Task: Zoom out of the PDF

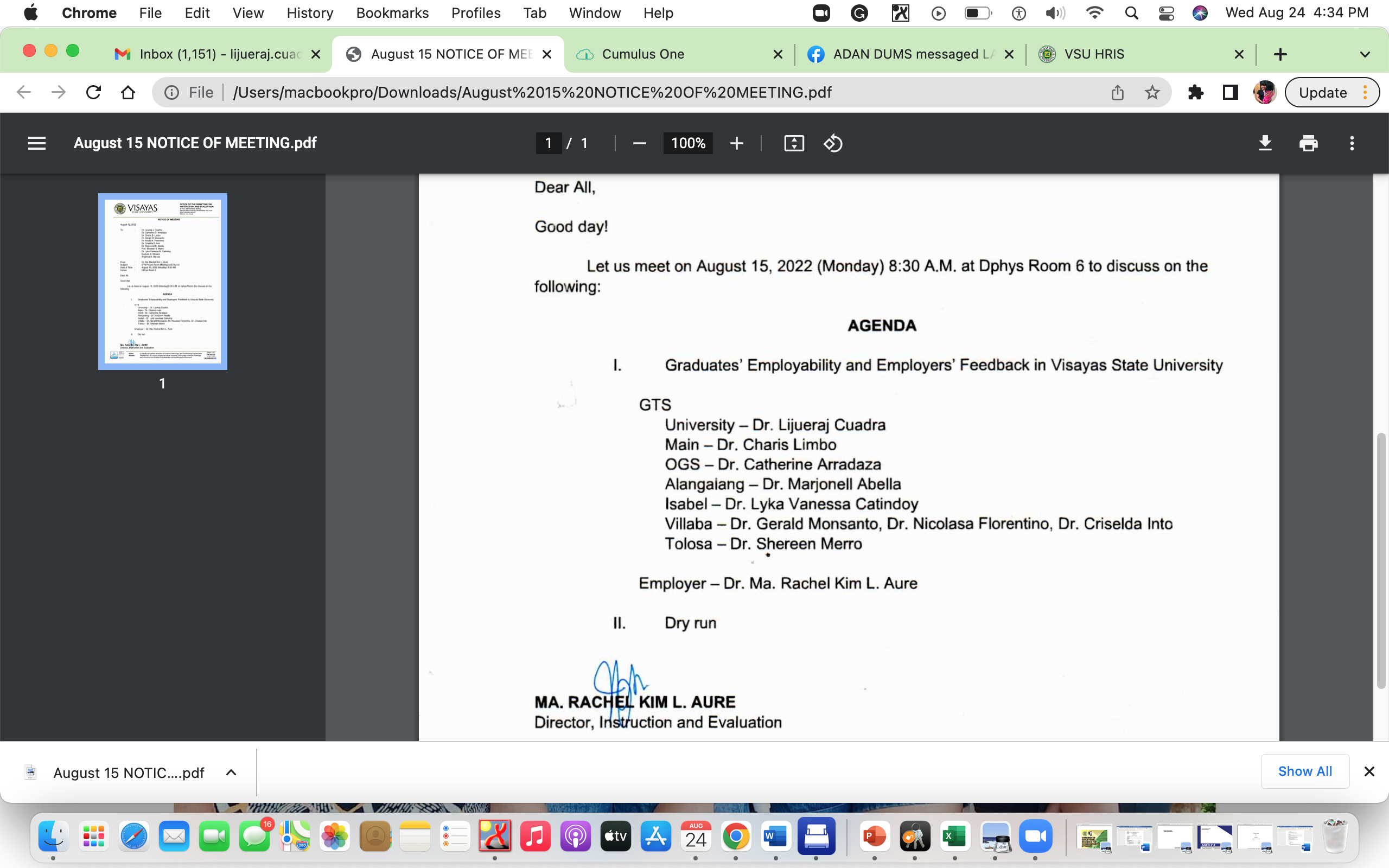Action: (x=639, y=143)
